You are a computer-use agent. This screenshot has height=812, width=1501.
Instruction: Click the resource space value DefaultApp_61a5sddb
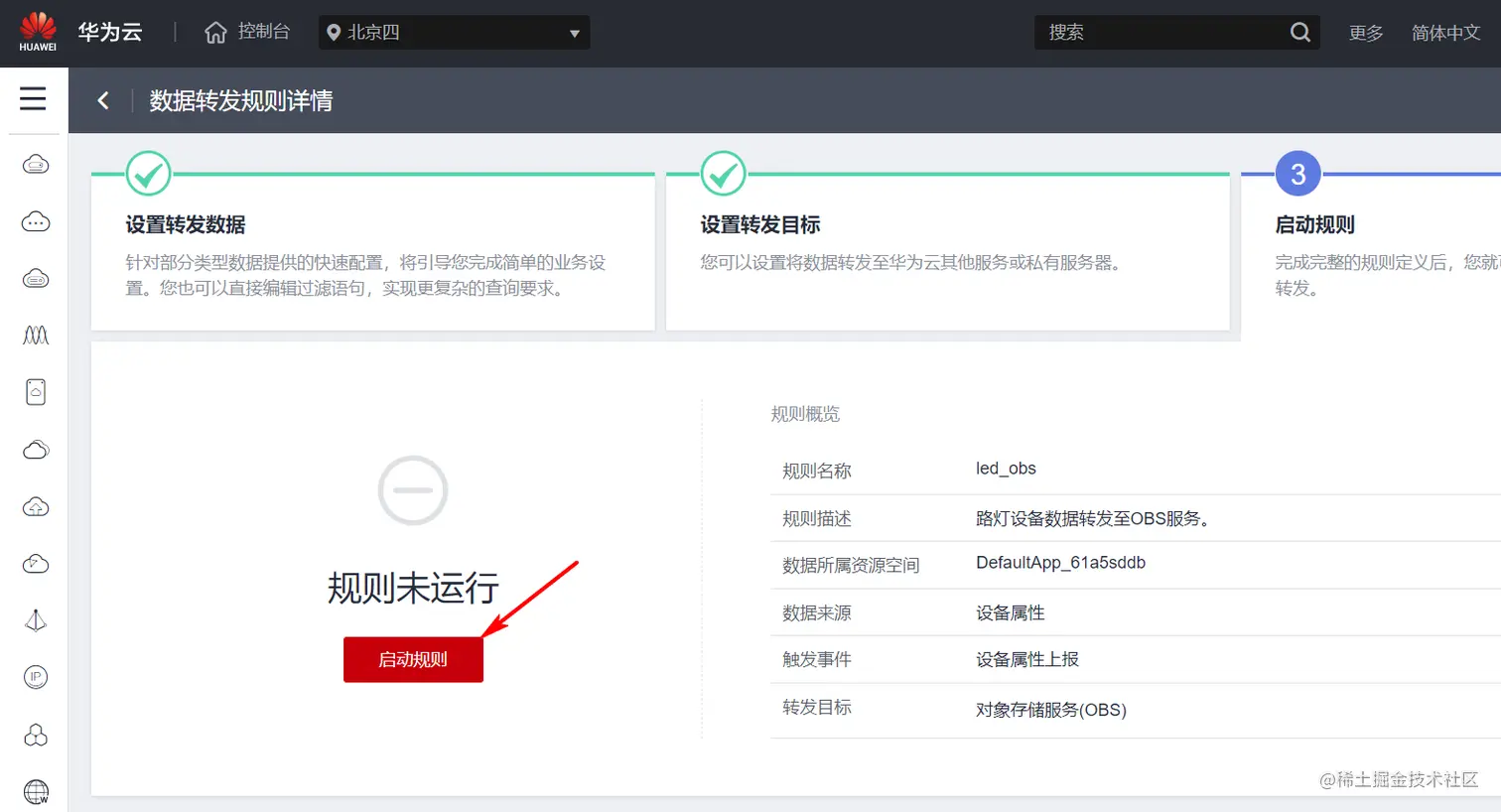(1060, 563)
